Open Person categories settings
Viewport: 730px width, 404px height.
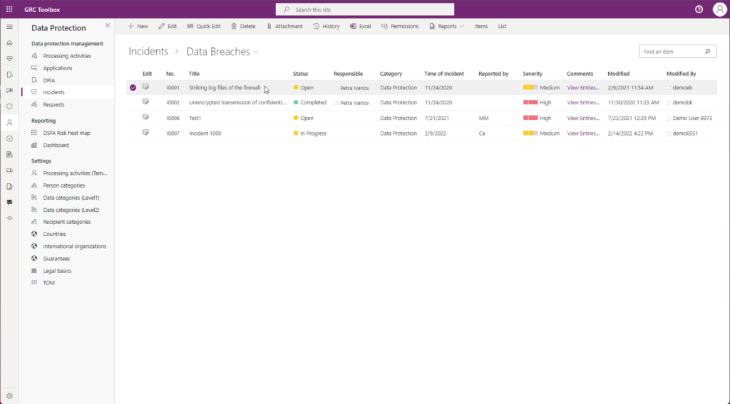64,185
